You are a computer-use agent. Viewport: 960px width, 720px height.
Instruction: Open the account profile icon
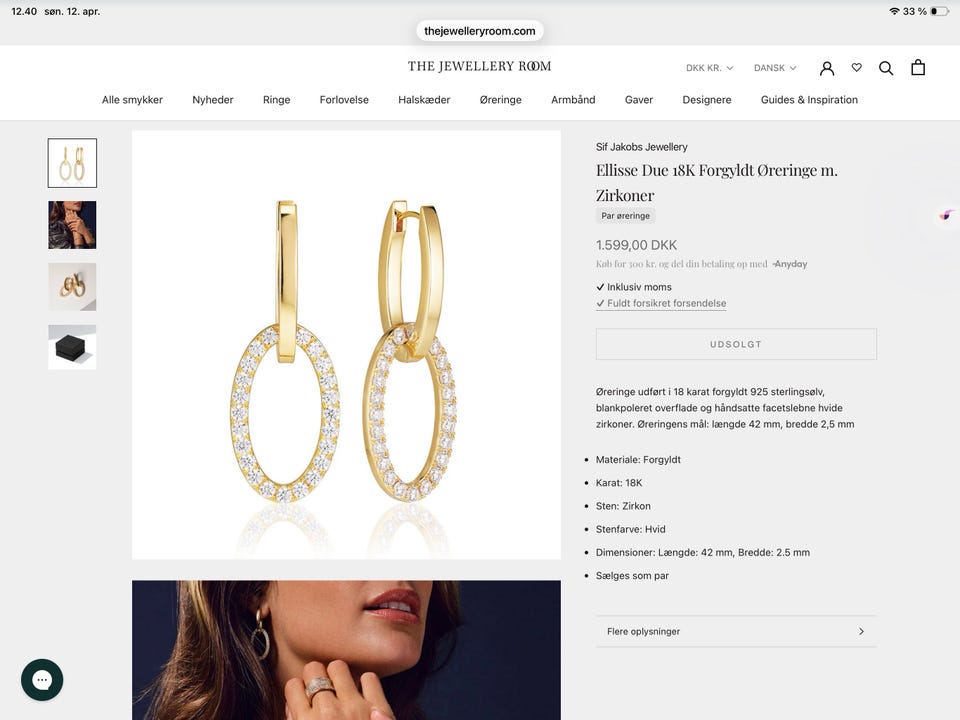point(827,68)
